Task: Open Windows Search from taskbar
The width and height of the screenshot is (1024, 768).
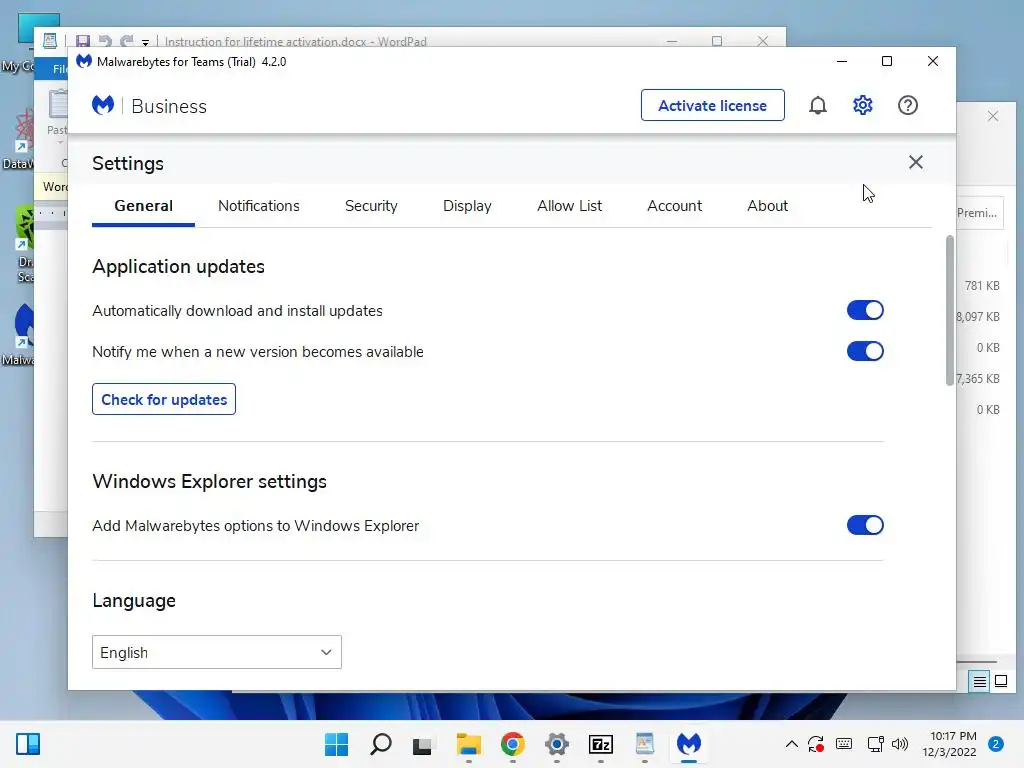Action: pos(381,744)
